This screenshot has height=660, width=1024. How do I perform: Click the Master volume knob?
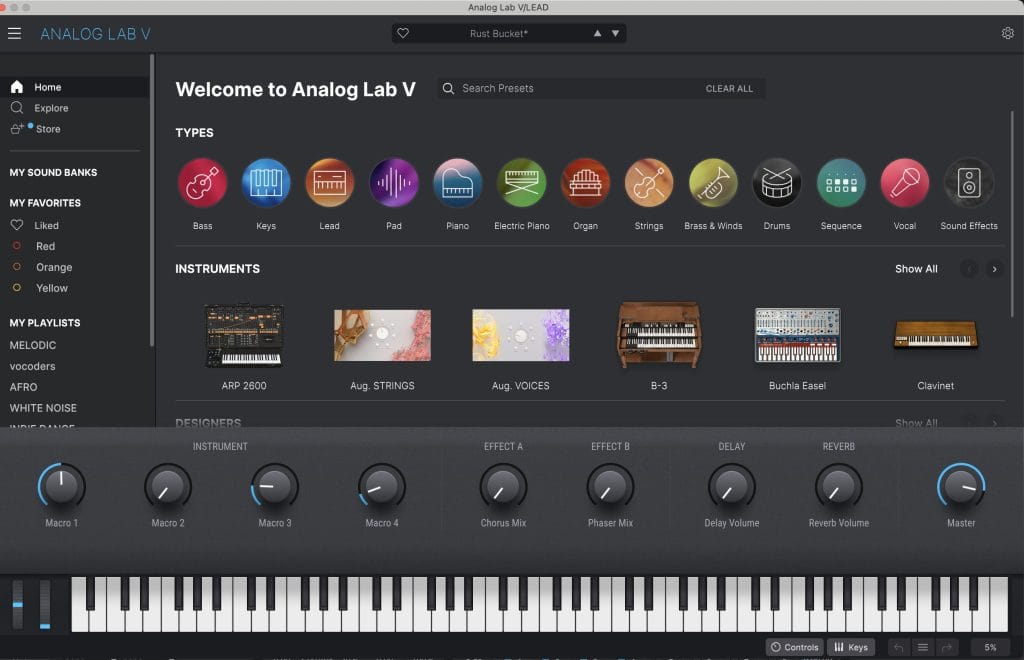click(x=961, y=487)
